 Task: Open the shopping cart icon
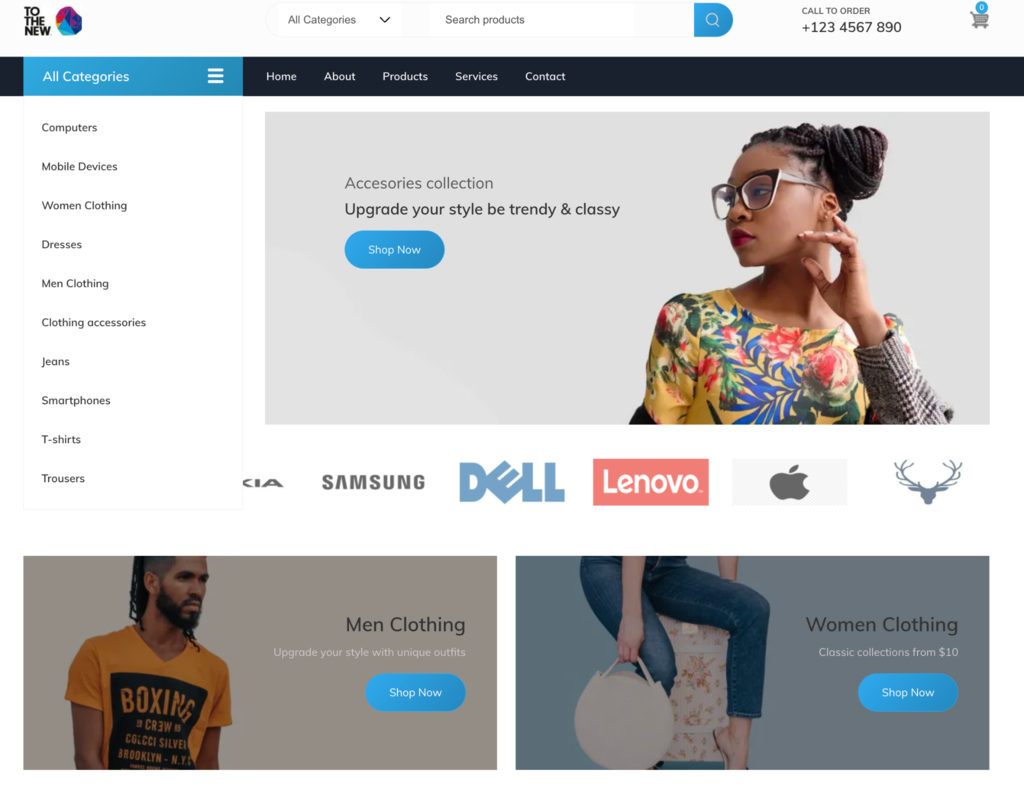click(x=979, y=18)
